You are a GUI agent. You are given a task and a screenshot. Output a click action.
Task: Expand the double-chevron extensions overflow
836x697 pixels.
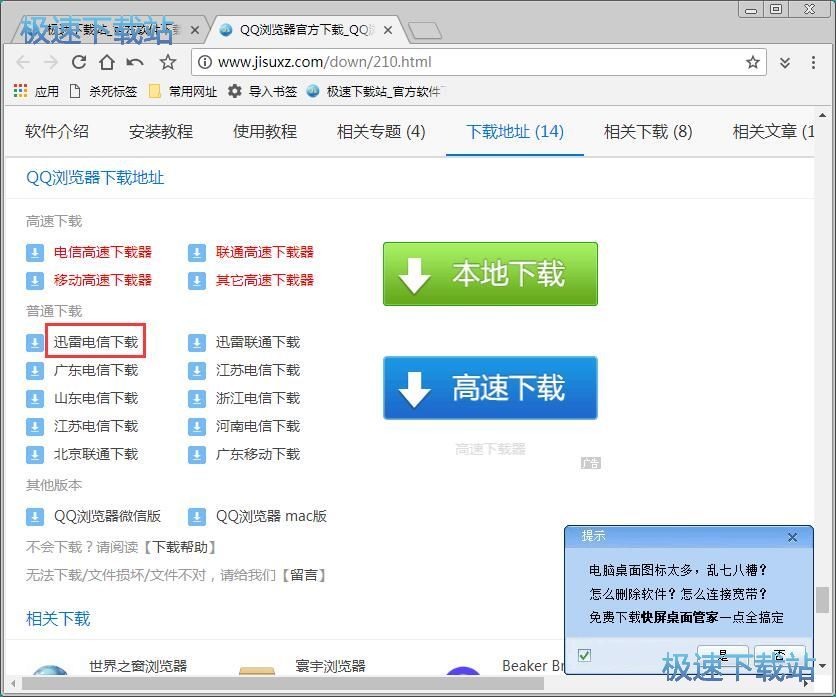[785, 62]
